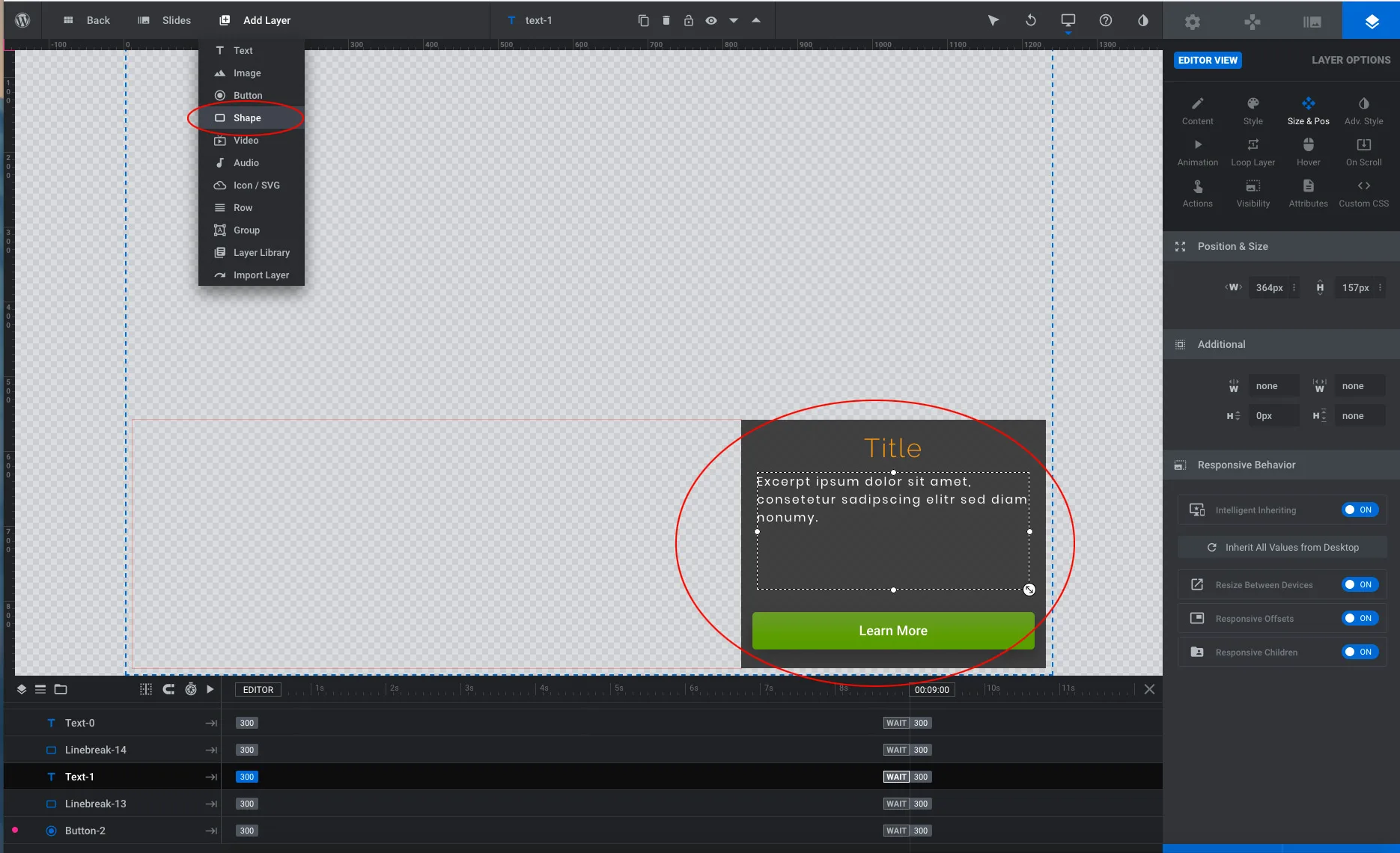
Task: Toggle the contrast theme icon
Action: tap(1142, 20)
